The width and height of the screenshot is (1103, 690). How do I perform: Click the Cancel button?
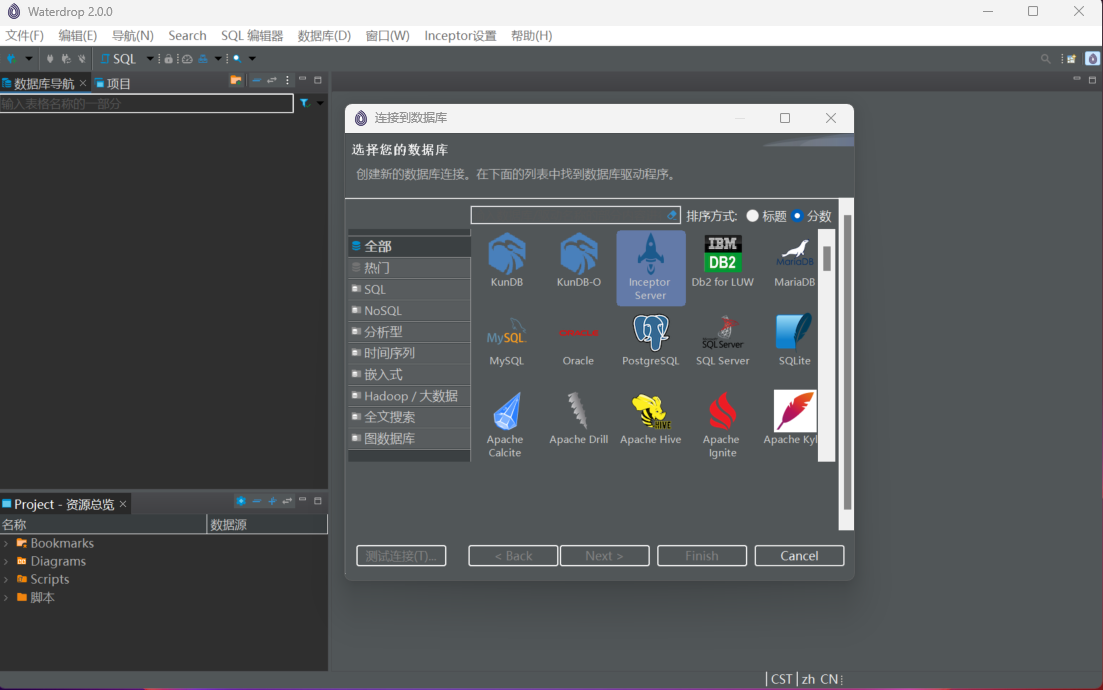click(799, 556)
